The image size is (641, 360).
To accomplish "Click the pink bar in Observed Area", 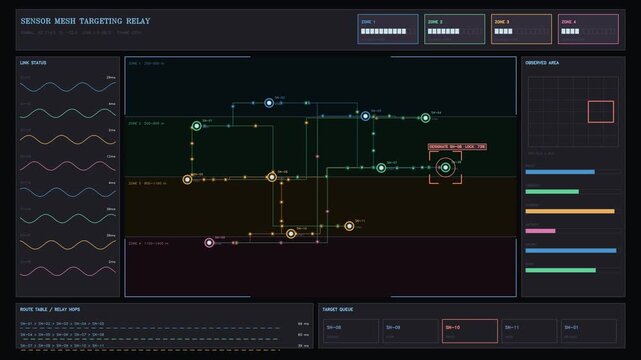I will click(540, 231).
